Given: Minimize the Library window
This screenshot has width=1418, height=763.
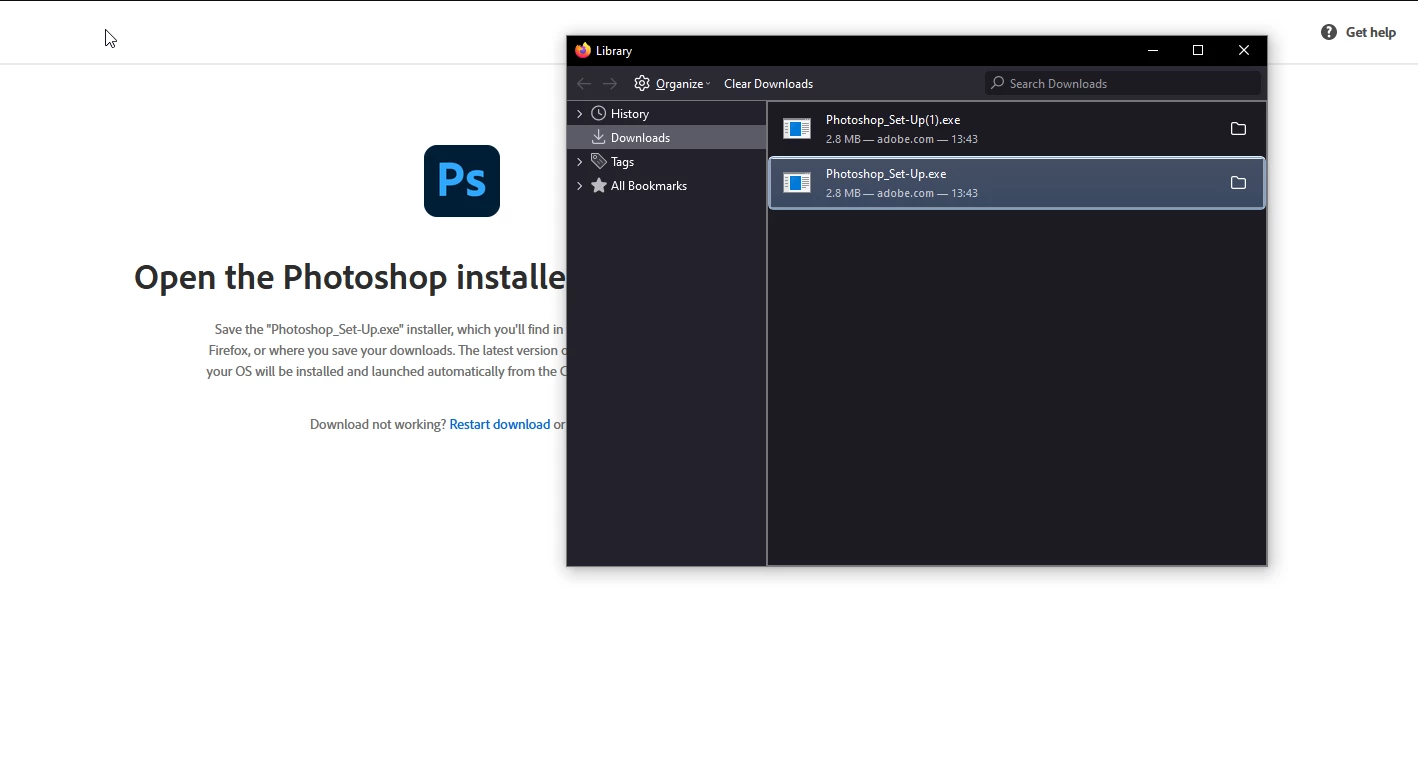Looking at the screenshot, I should click(1153, 50).
